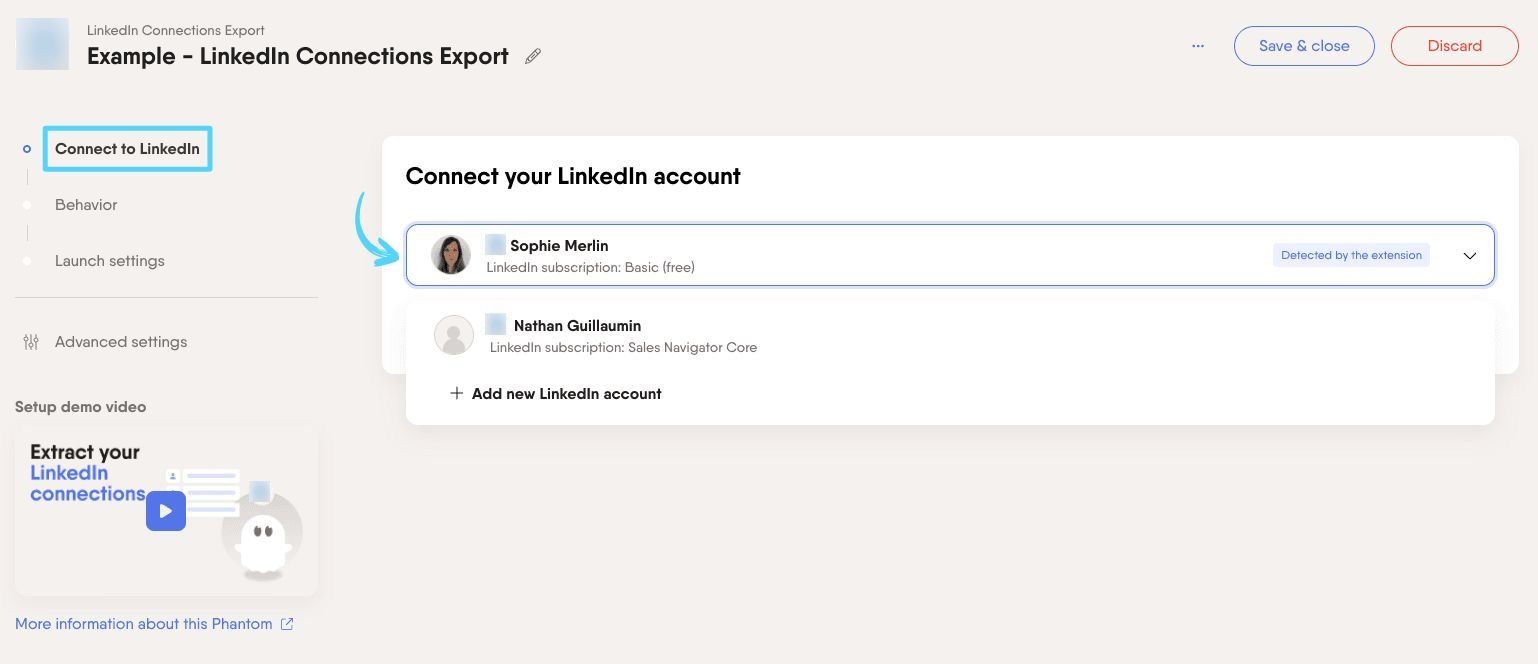Click the Advanced settings sliders icon
The width and height of the screenshot is (1538, 664).
pos(31,342)
